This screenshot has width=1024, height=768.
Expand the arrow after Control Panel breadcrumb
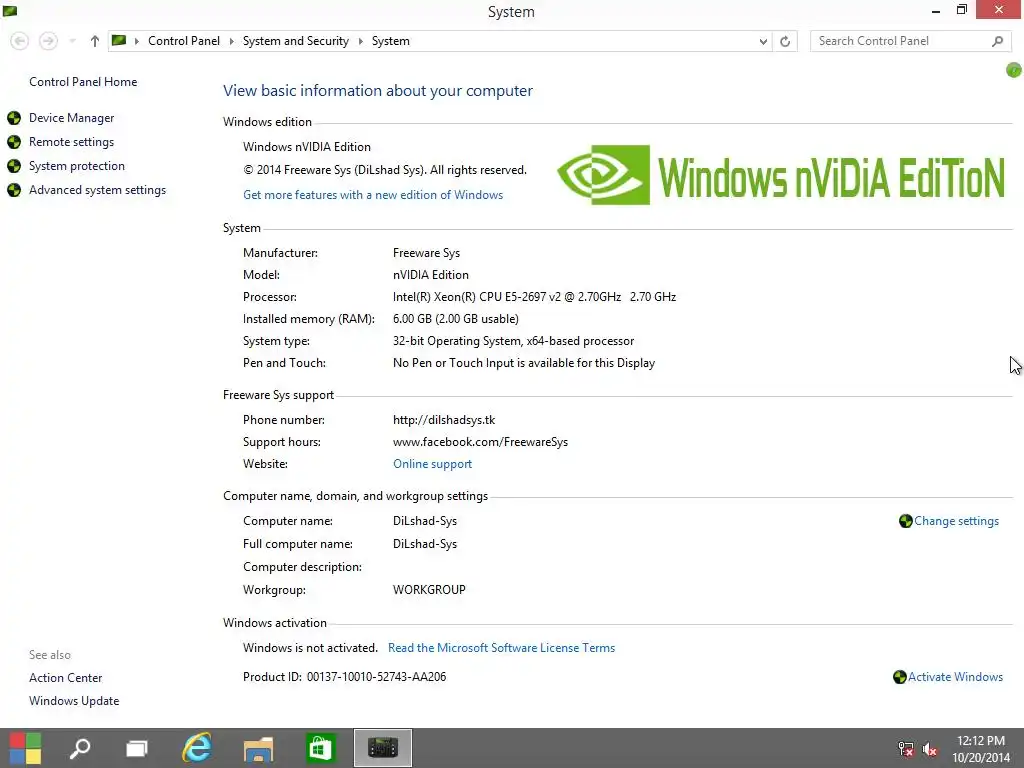[231, 41]
